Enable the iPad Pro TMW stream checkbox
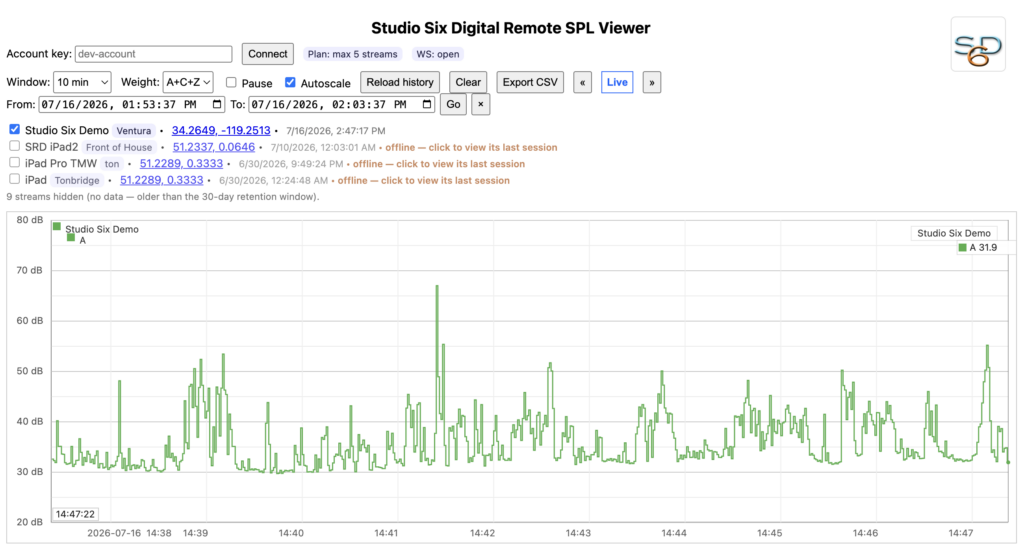Image resolution: width=1024 pixels, height=558 pixels. coord(14,163)
